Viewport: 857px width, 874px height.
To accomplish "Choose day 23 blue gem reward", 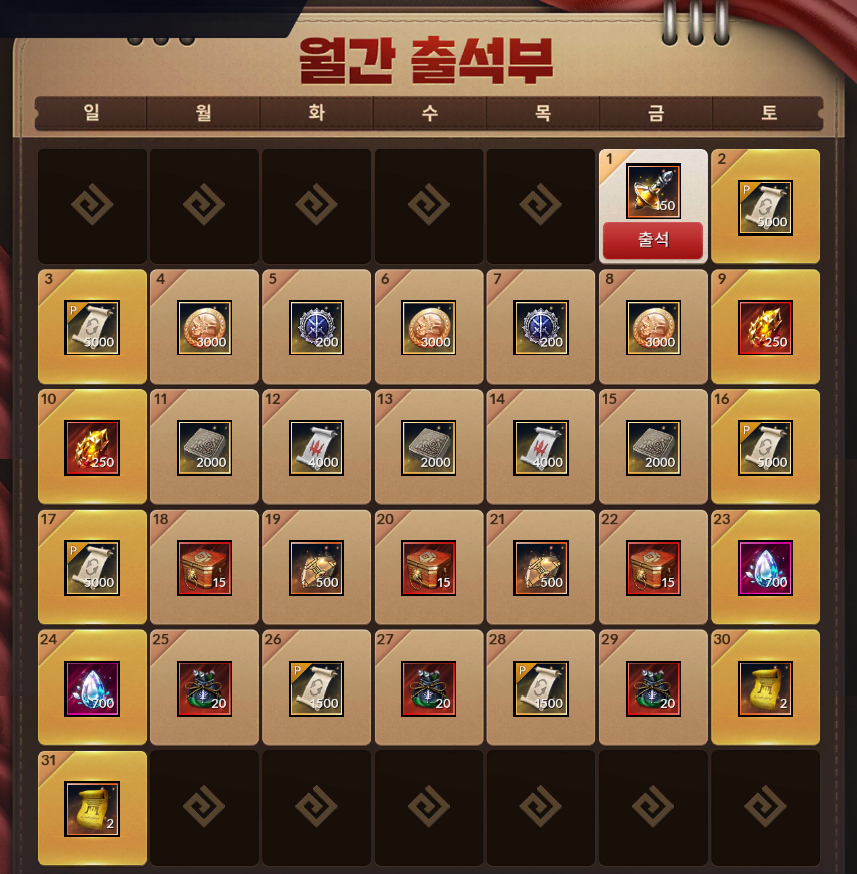I will point(765,567).
